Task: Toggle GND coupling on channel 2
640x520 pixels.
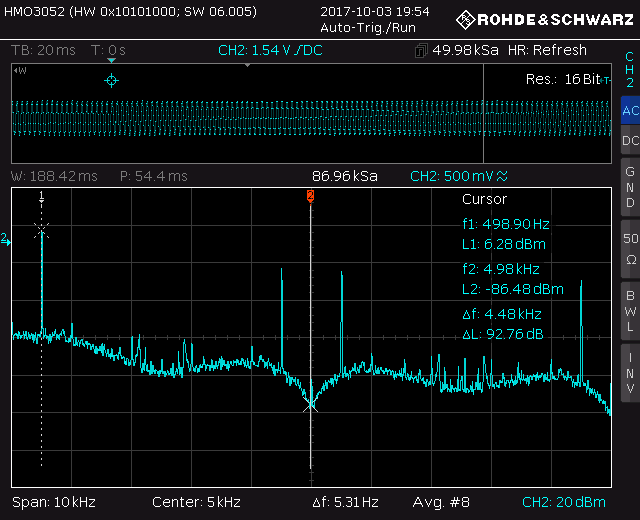Action: [x=629, y=187]
